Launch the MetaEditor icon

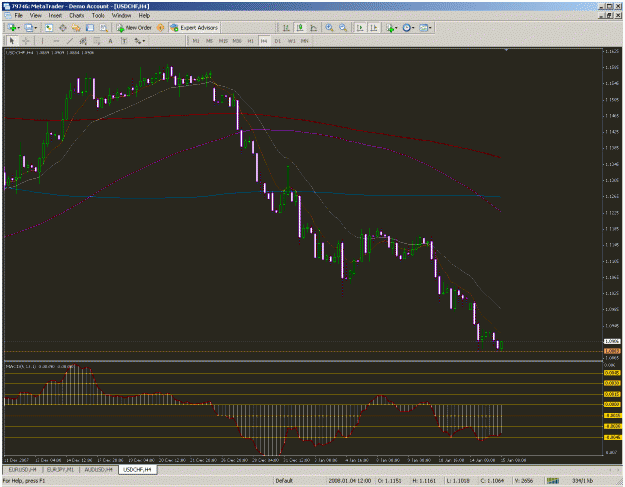[160, 27]
